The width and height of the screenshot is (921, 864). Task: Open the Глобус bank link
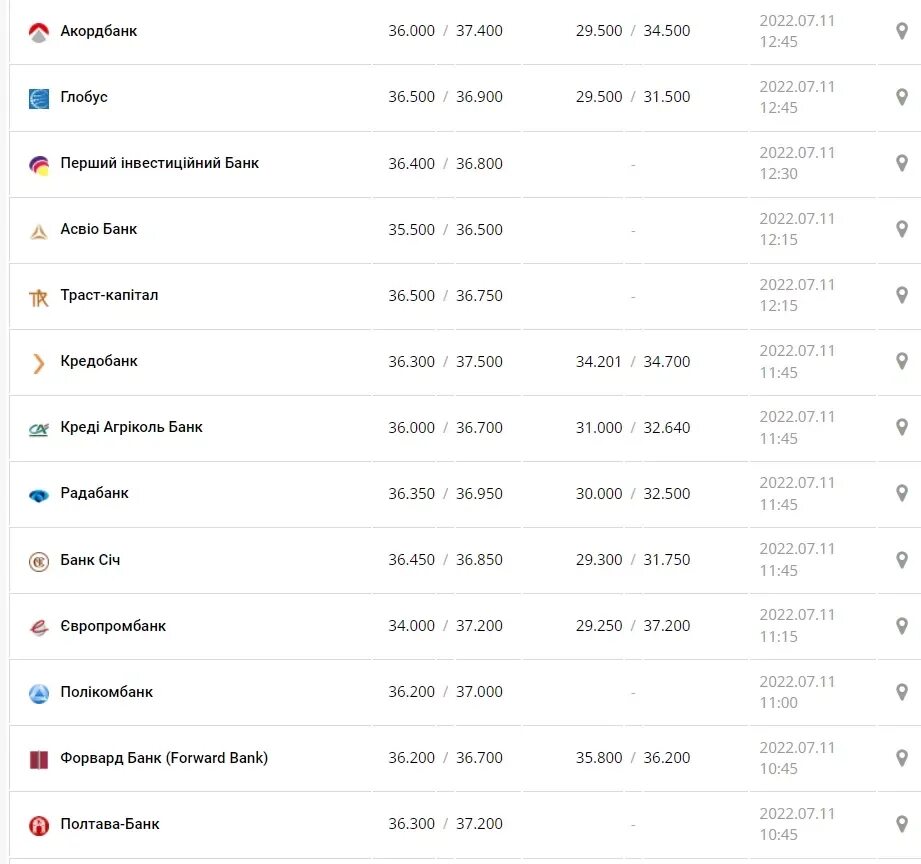point(84,97)
